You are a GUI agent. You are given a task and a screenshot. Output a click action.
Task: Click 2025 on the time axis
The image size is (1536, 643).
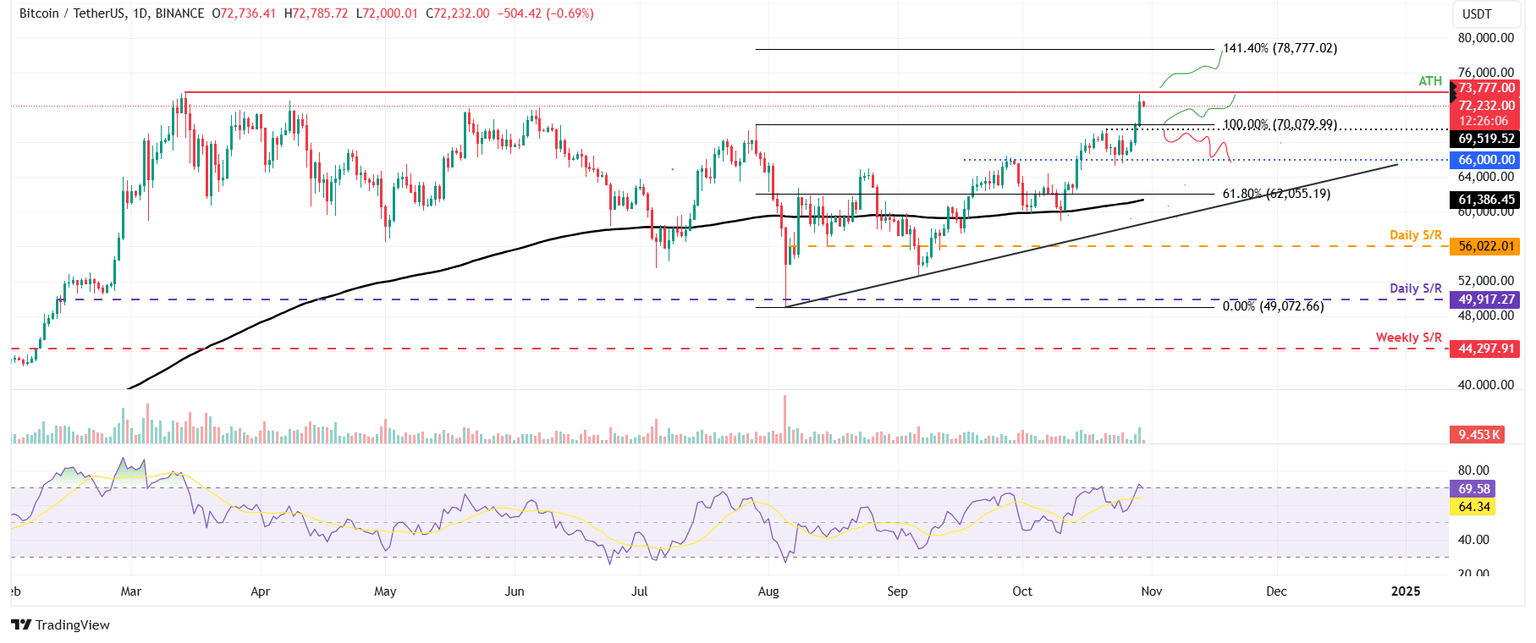pos(1406,592)
